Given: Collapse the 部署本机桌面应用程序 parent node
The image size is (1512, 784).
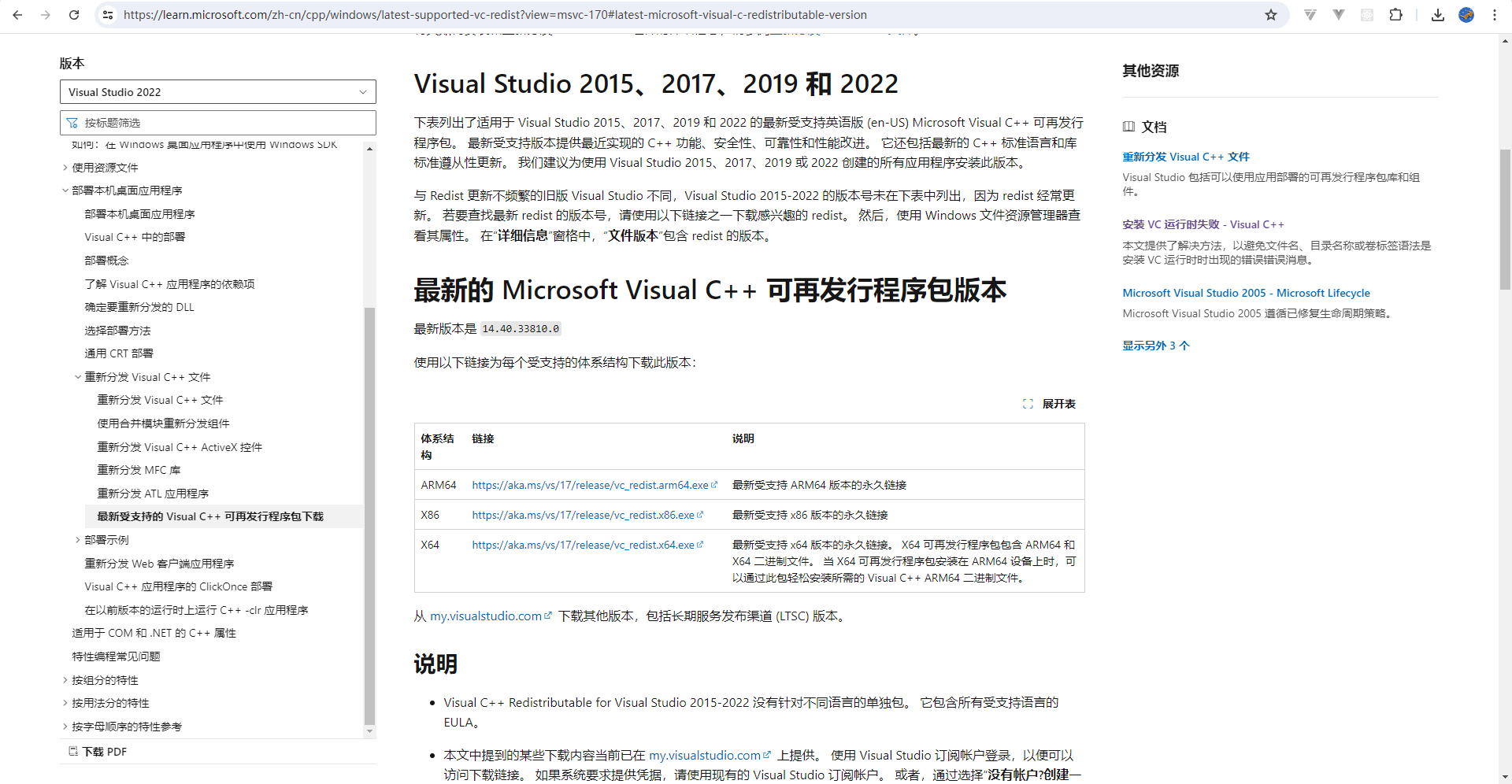Looking at the screenshot, I should (x=65, y=190).
